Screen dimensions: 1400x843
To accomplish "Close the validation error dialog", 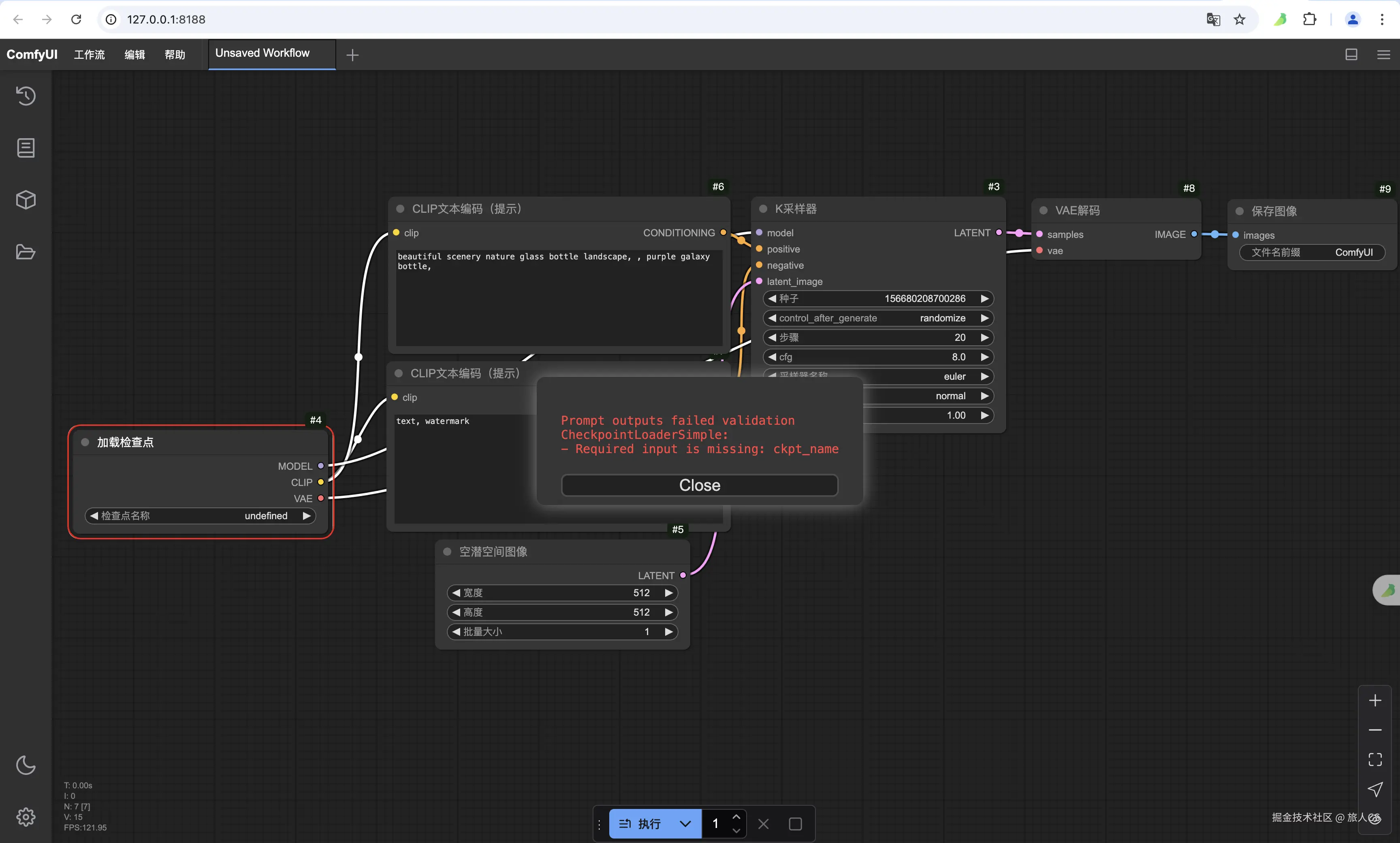I will click(699, 485).
